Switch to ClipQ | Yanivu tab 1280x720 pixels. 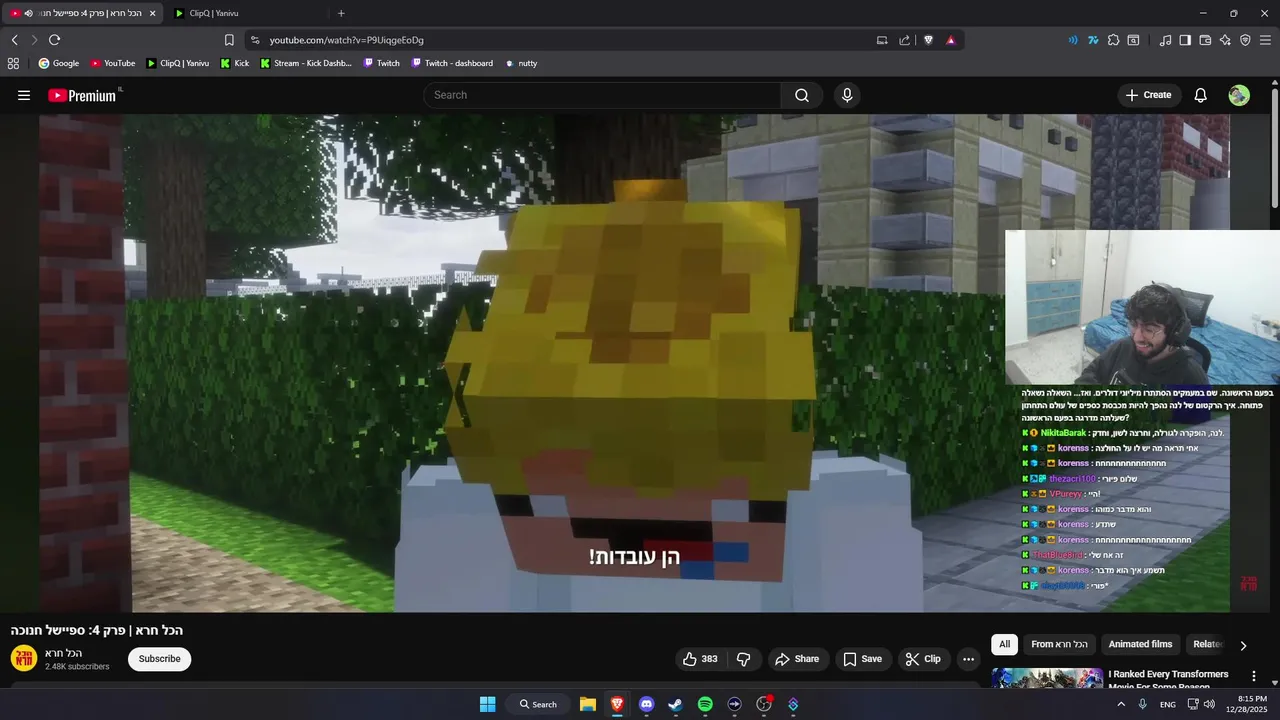coord(245,13)
